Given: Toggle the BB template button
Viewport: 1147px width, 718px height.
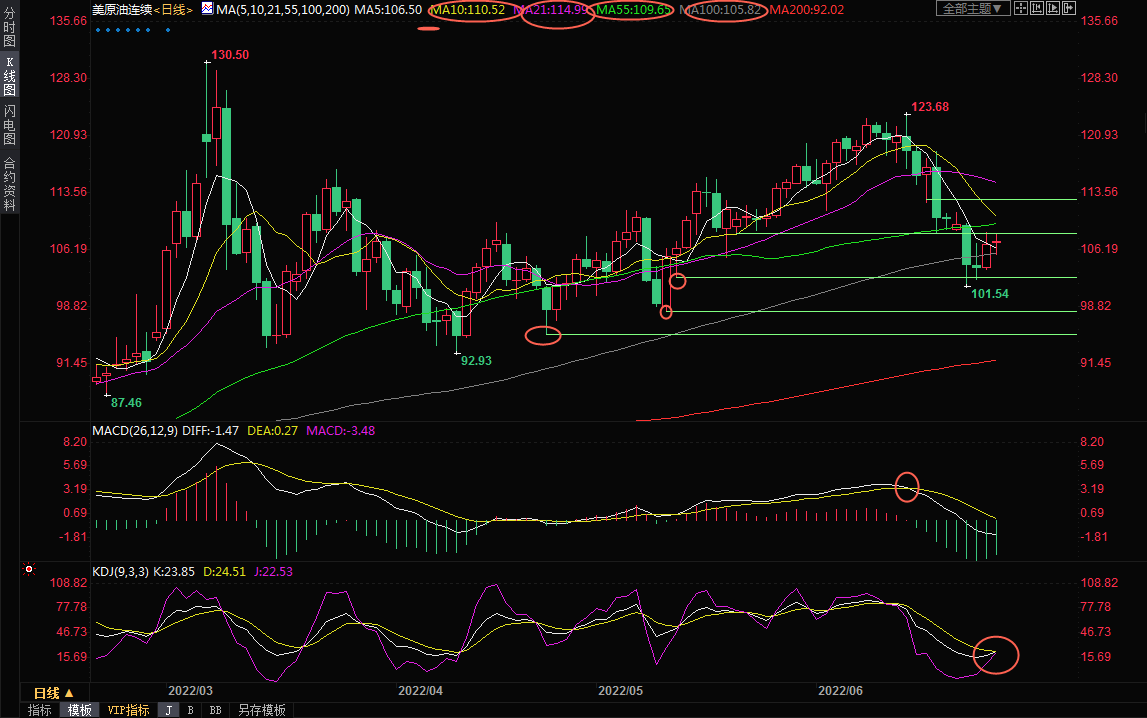Looking at the screenshot, I should coord(214,710).
